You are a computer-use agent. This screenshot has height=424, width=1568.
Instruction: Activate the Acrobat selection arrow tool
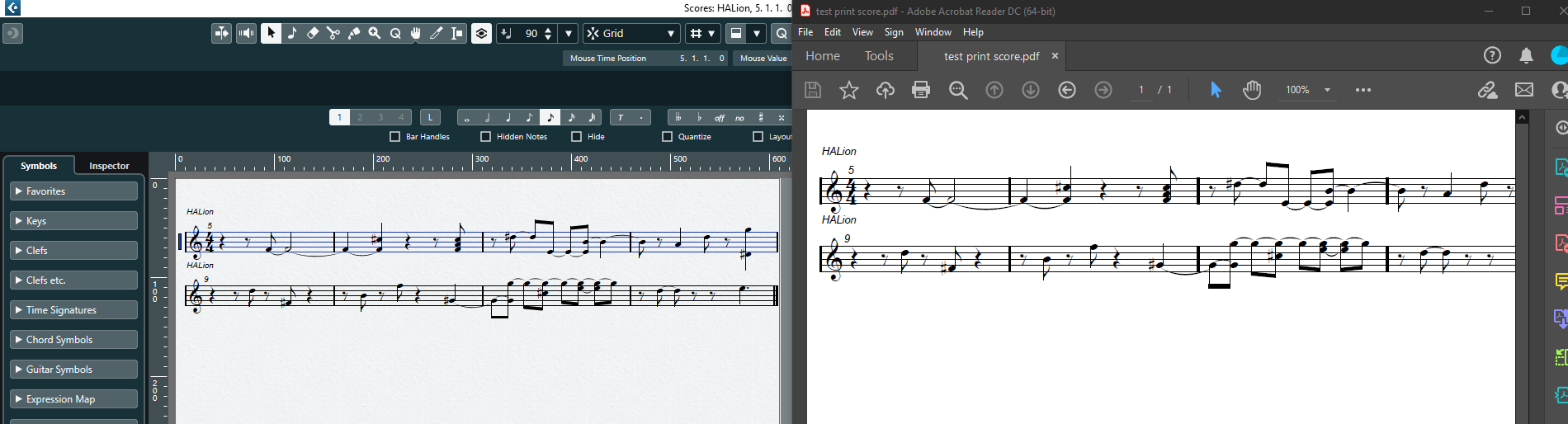(1216, 90)
